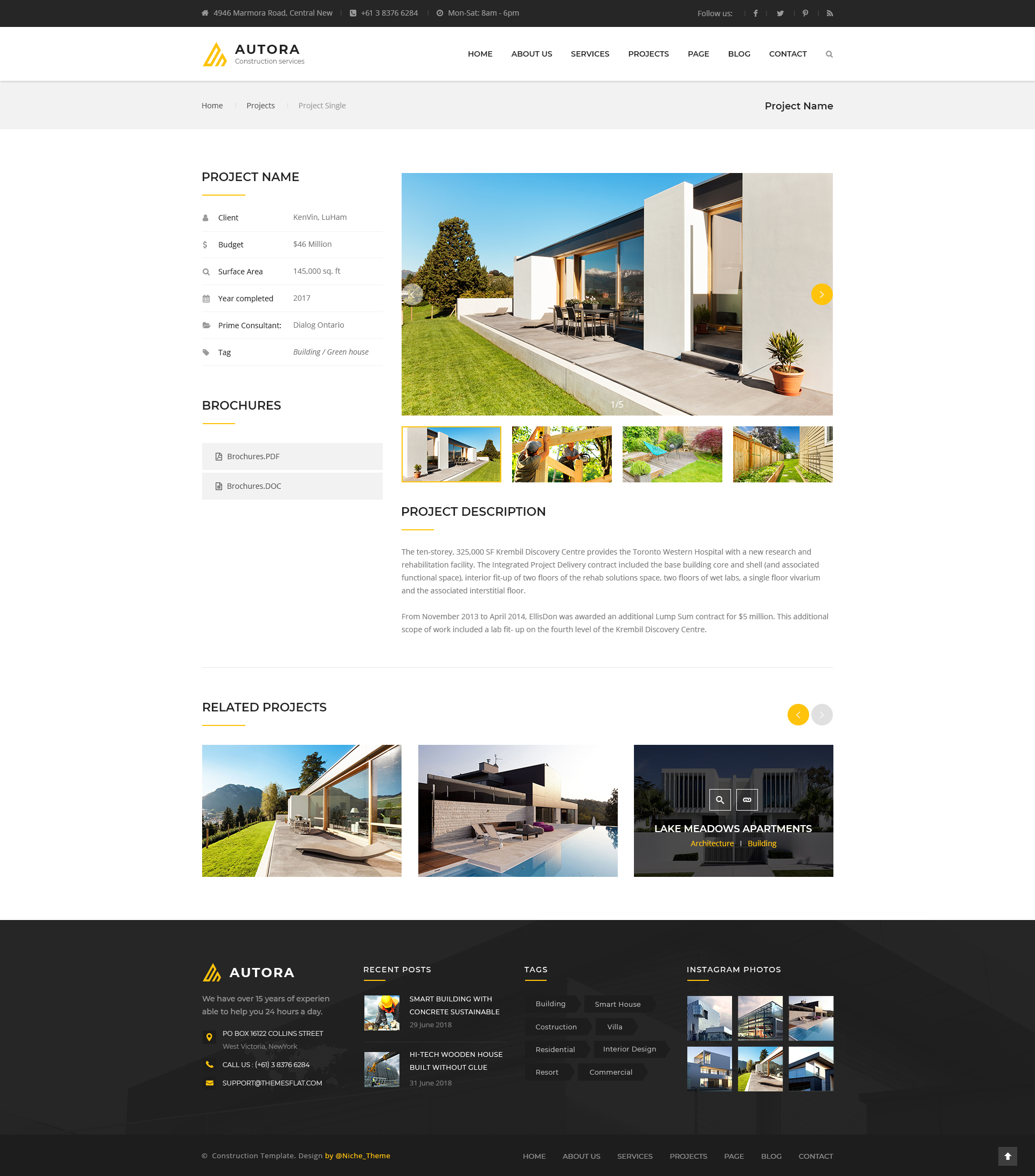
Task: Click the Building tag link
Action: pos(551,1003)
